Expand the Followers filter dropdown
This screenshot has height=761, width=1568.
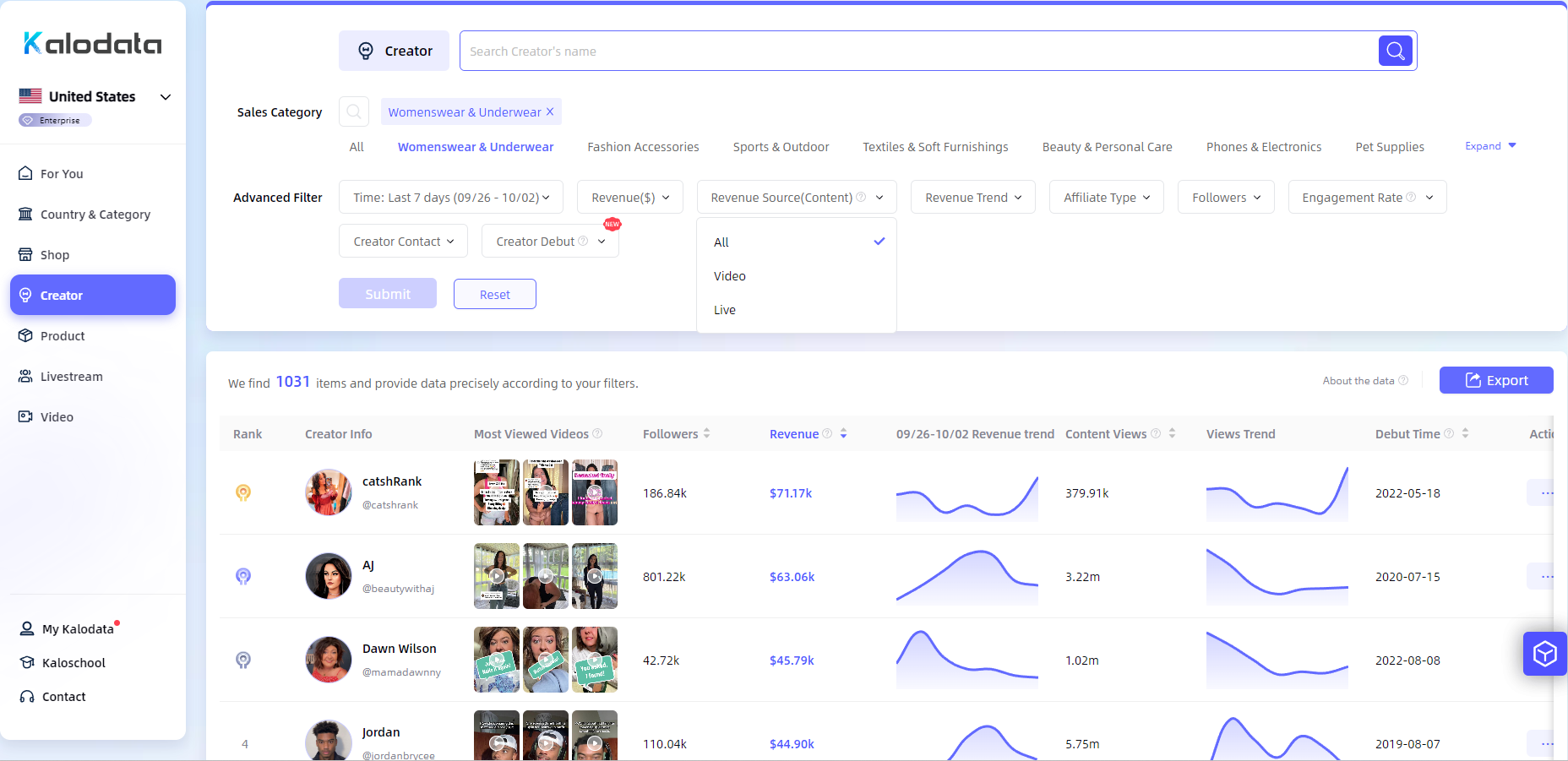pyautogui.click(x=1225, y=197)
